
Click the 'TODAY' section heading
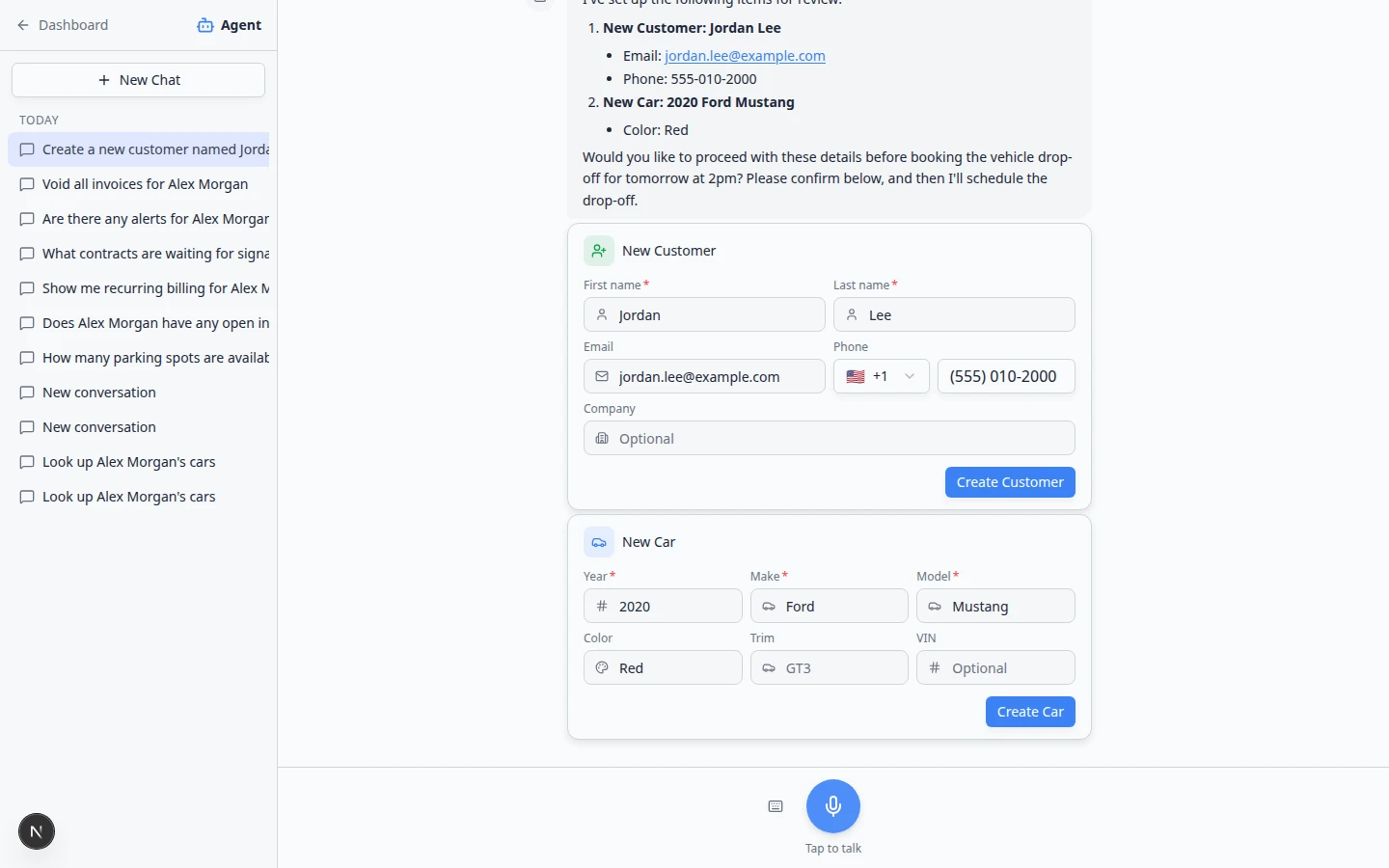click(39, 121)
